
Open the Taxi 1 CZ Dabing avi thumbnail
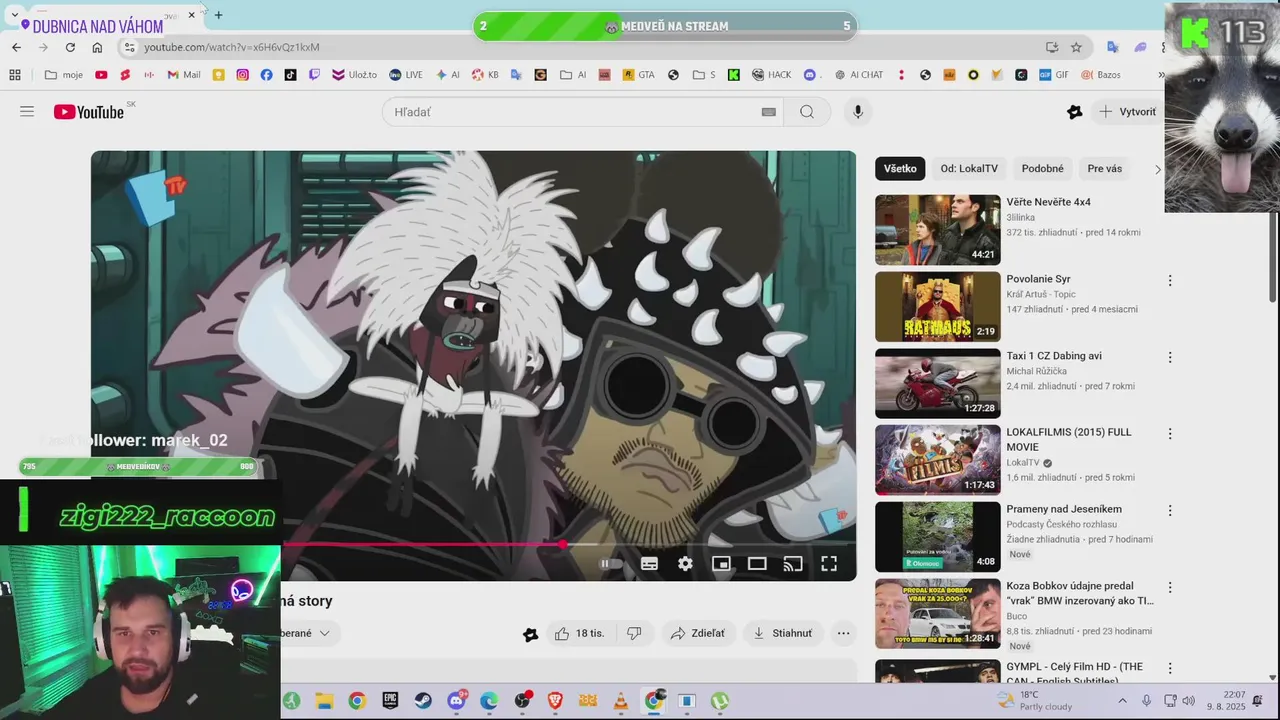[938, 383]
